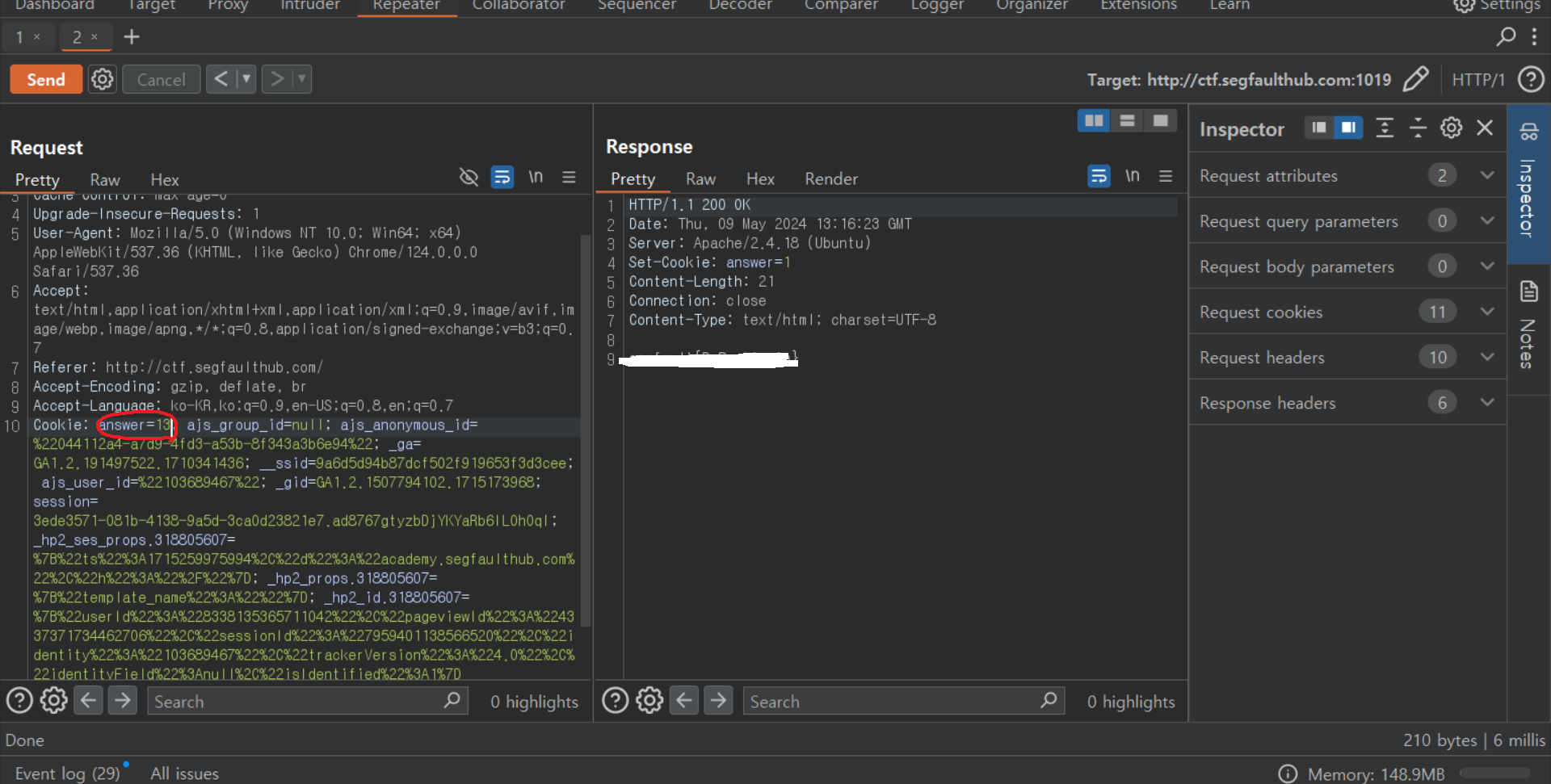Screen dimensions: 1551x784
Task: Switch response view to Hex
Action: tap(760, 178)
